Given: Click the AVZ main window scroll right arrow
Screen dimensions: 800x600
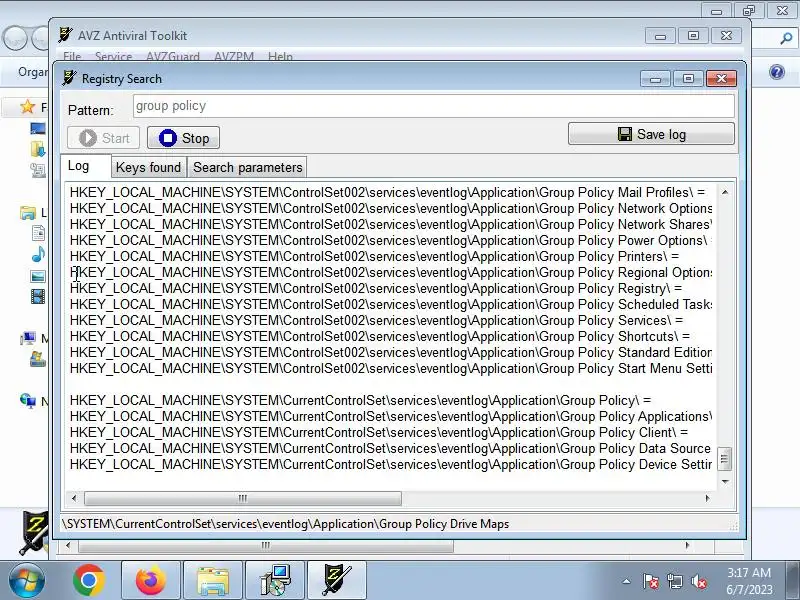Looking at the screenshot, I should tap(687, 545).
